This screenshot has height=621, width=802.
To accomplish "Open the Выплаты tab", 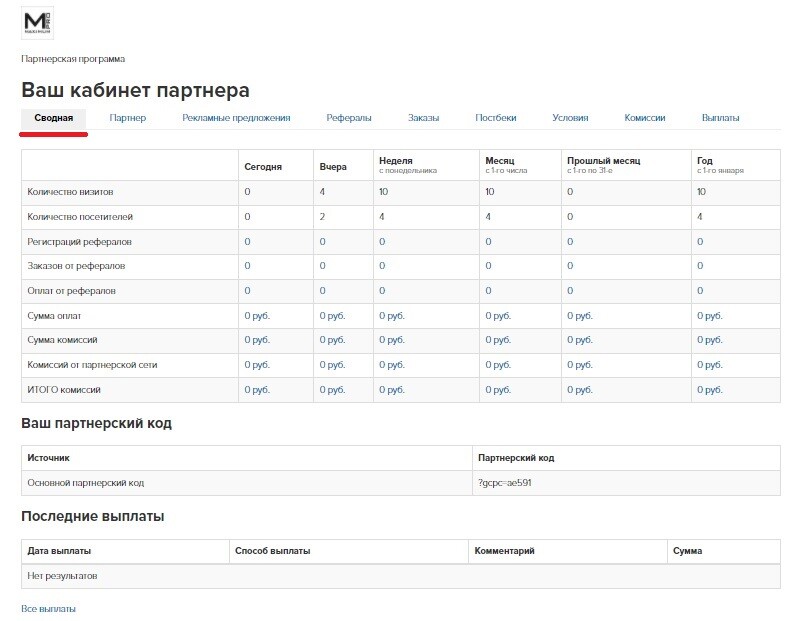I will tap(720, 118).
